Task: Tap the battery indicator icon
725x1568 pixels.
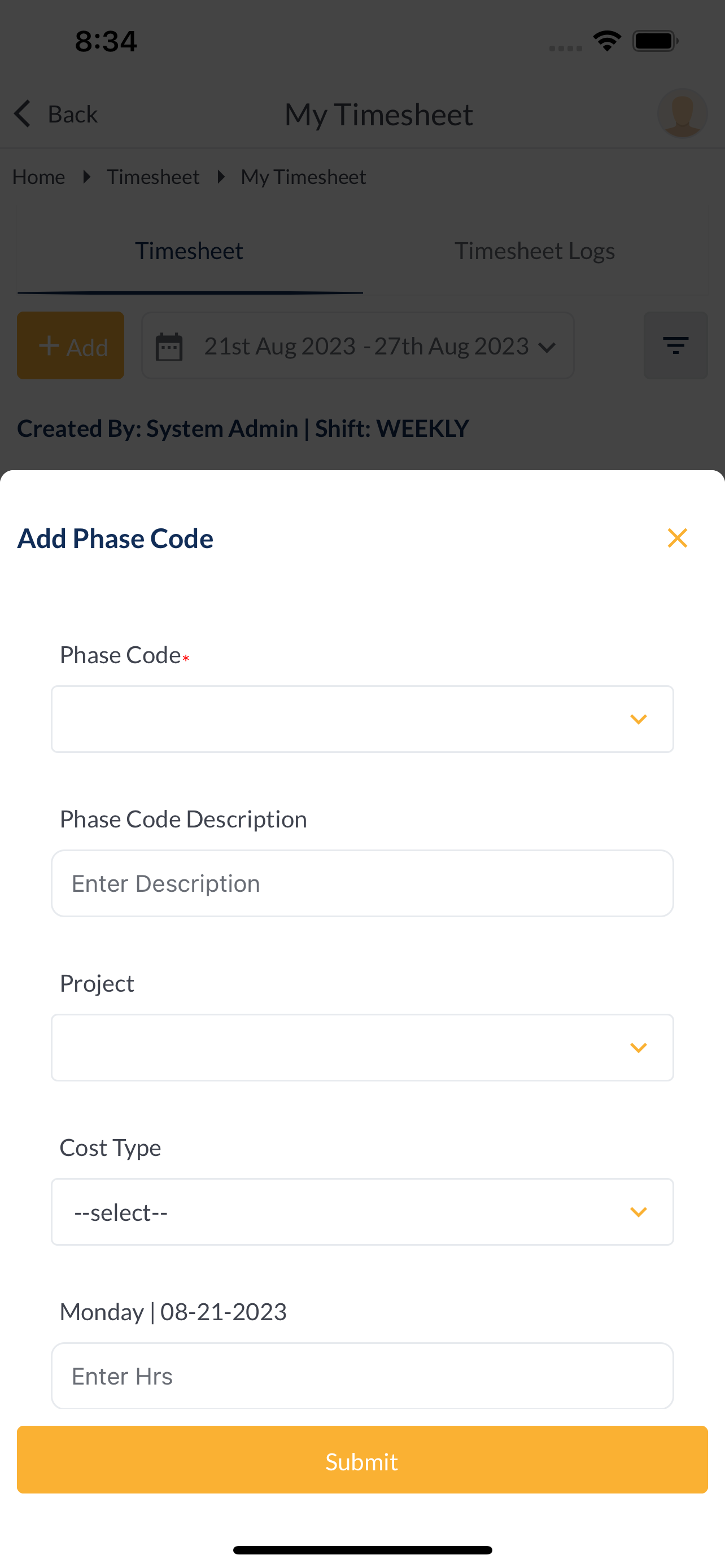Action: point(655,41)
